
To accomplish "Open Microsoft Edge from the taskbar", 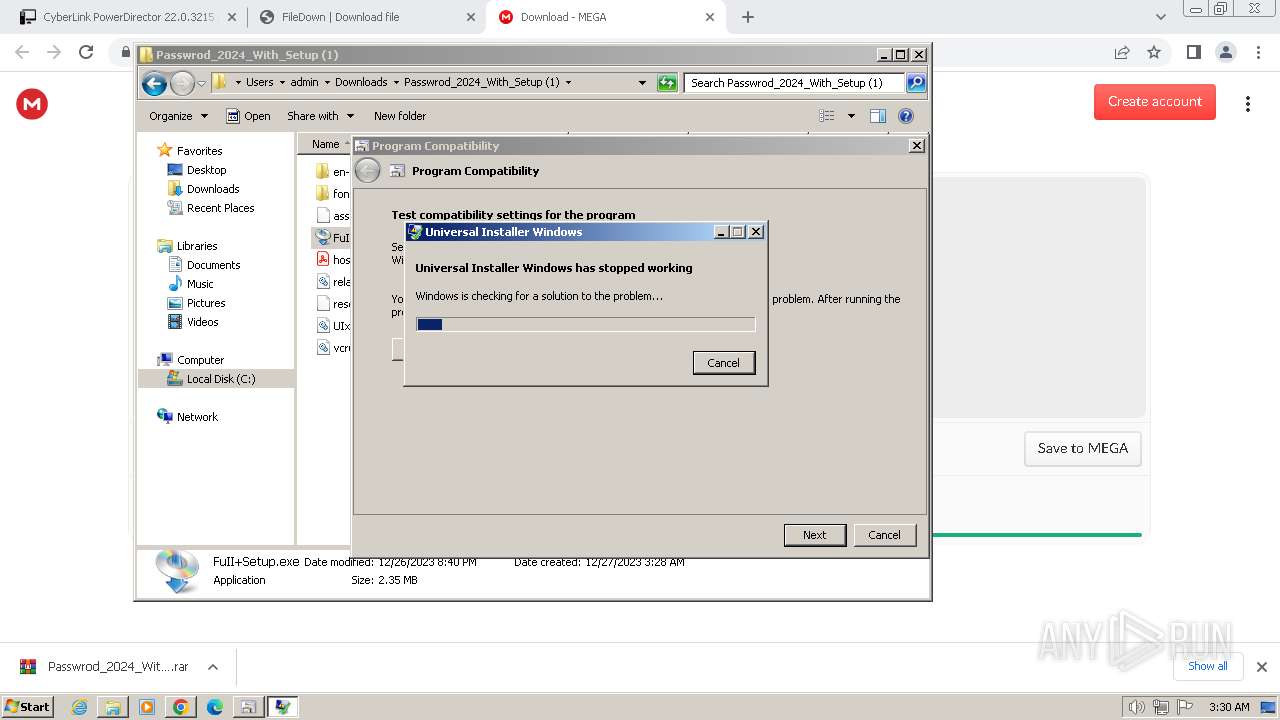I will coord(215,707).
